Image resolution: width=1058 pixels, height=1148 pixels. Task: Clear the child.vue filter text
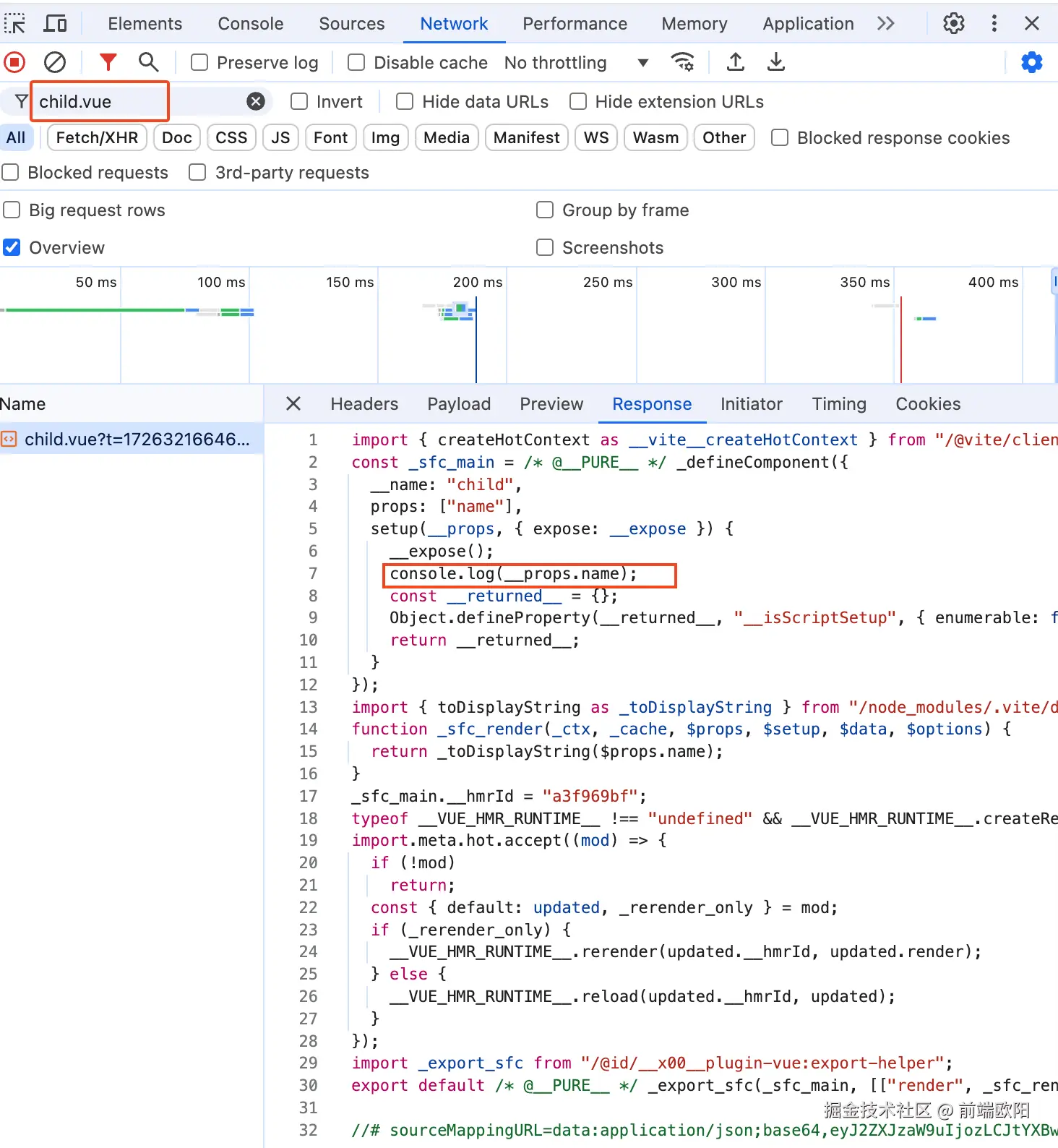pyautogui.click(x=256, y=102)
